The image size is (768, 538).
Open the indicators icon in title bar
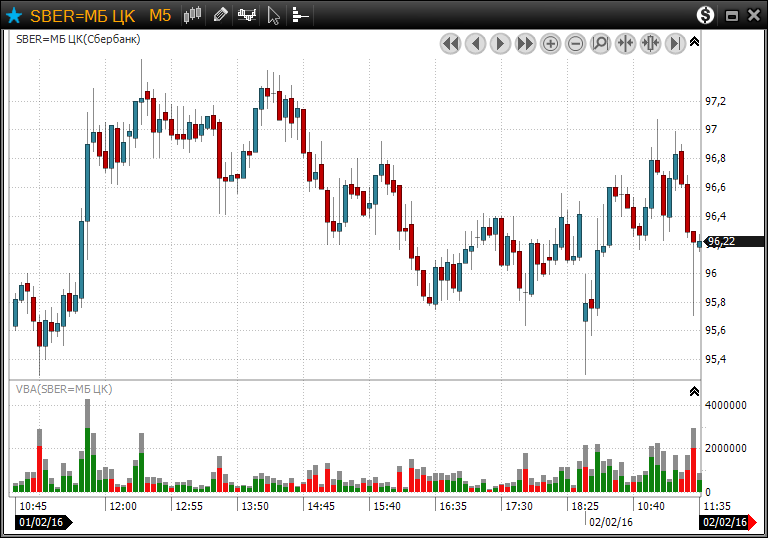click(247, 15)
